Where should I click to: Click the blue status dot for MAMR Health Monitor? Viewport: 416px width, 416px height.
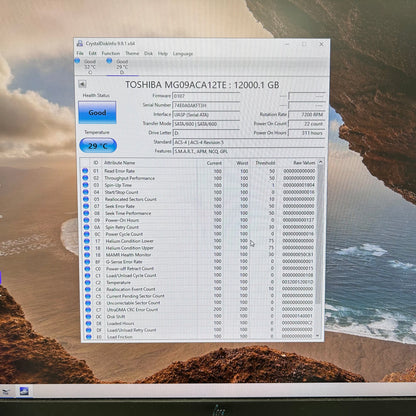coord(87,255)
